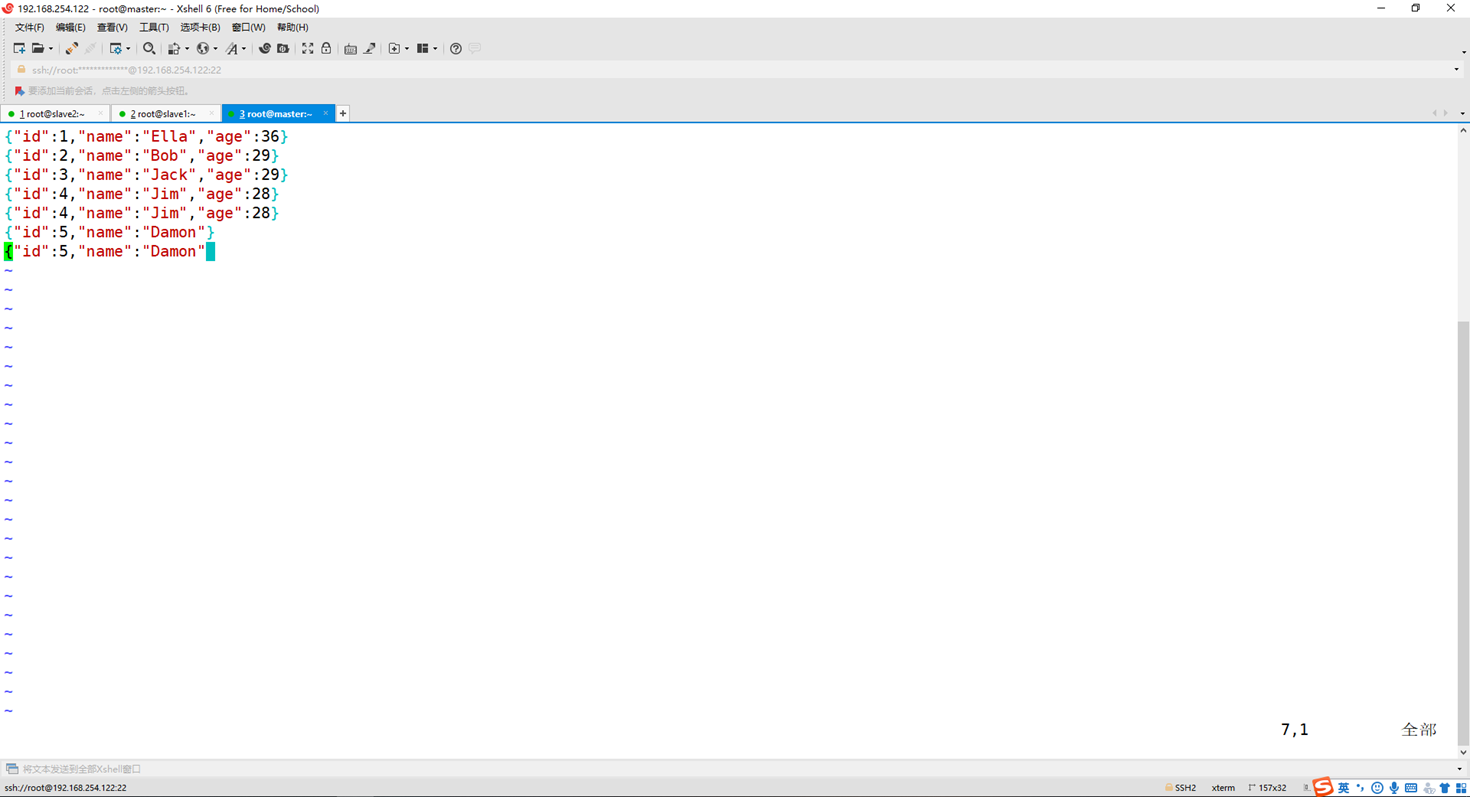
Task: Open the dropdown arrow beside Open folder icon
Action: (50, 48)
